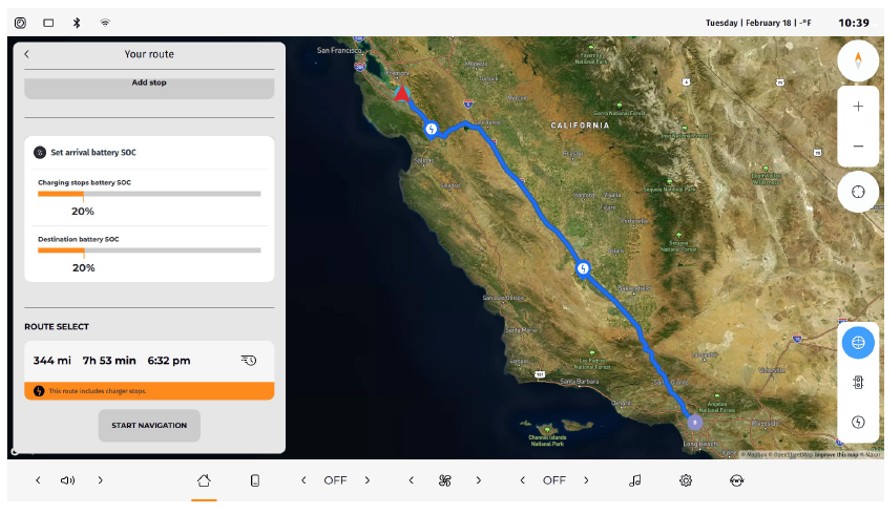Recenter map on current location
The image size is (891, 508).
coord(858,191)
